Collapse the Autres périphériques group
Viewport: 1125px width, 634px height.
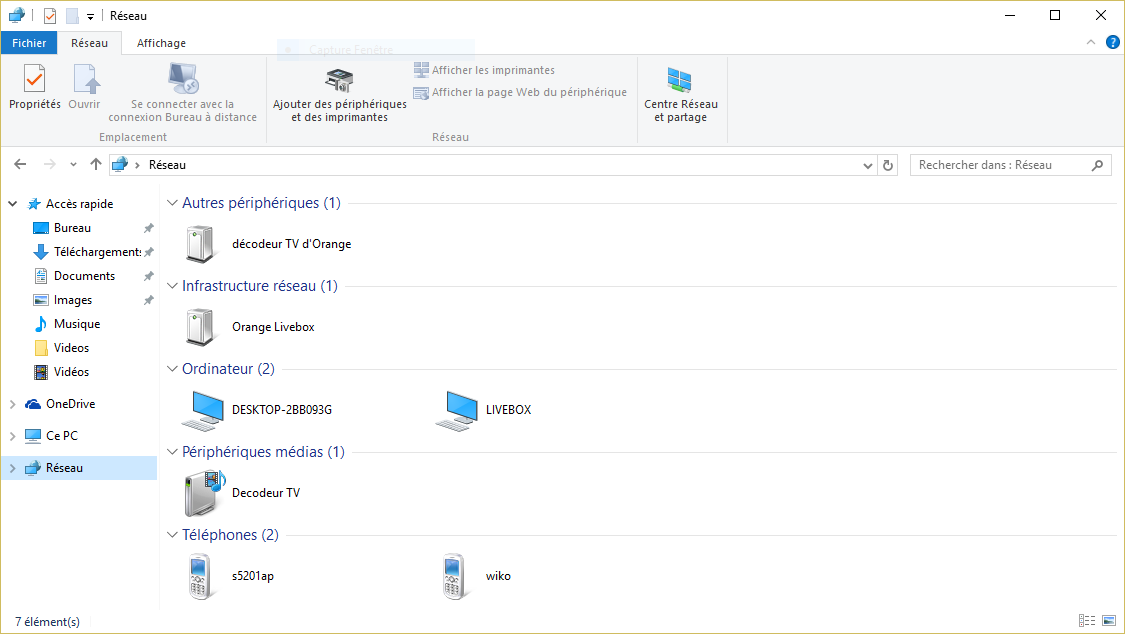(x=172, y=203)
